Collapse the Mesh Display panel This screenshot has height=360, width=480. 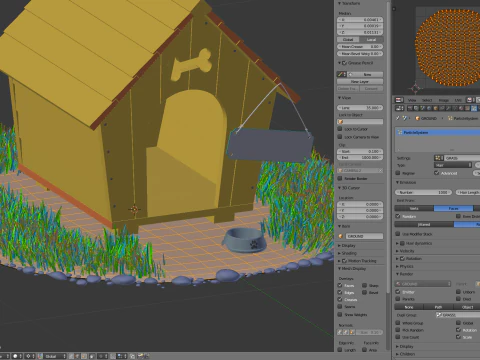coord(340,268)
